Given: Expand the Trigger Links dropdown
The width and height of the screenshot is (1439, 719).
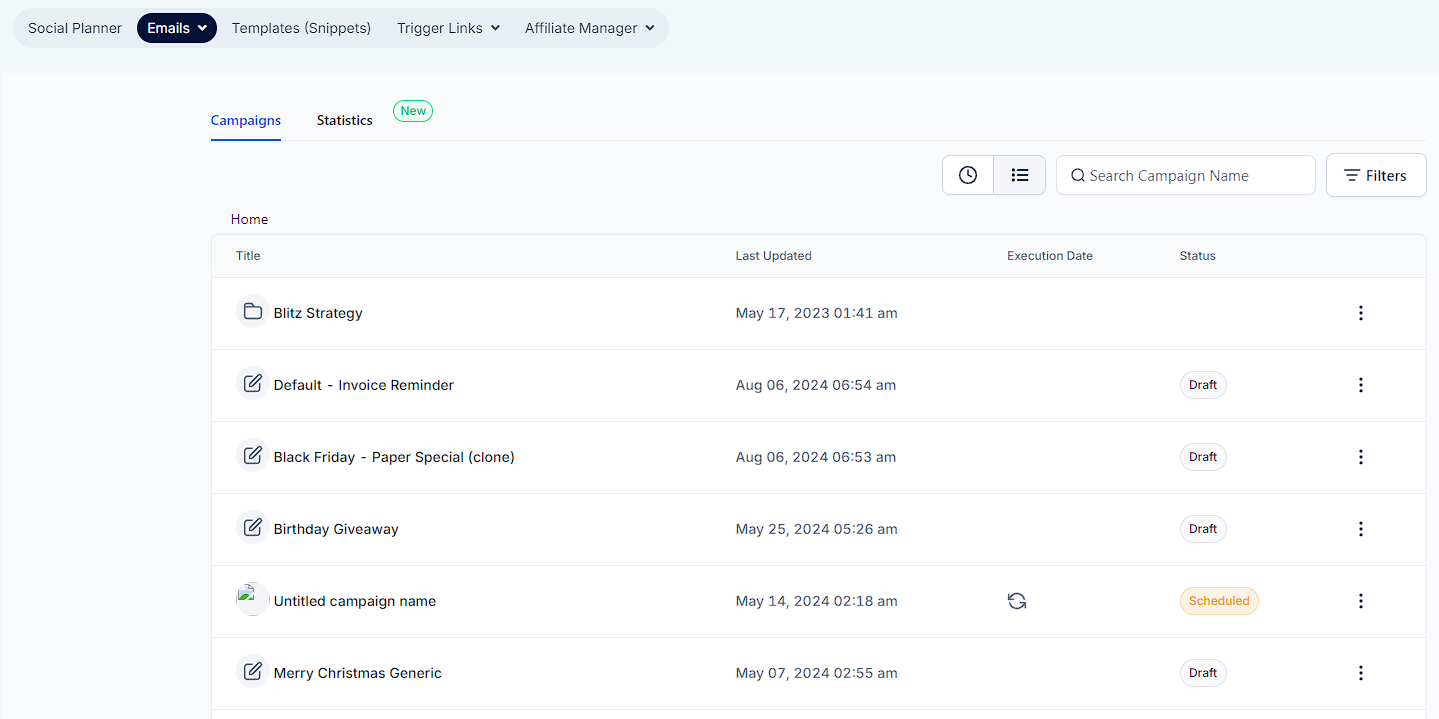Looking at the screenshot, I should click(x=448, y=28).
